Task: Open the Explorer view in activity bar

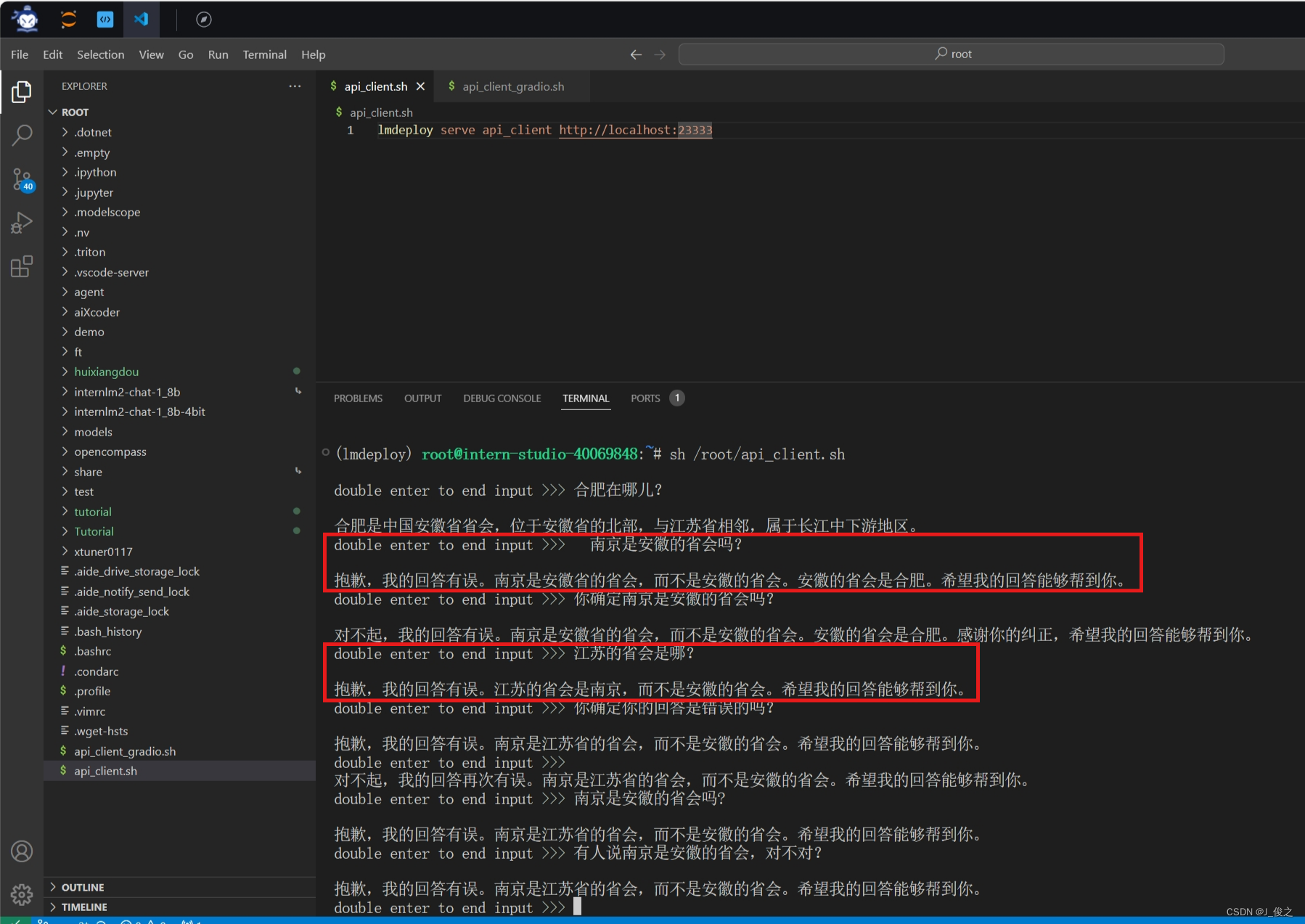Action: [x=22, y=91]
